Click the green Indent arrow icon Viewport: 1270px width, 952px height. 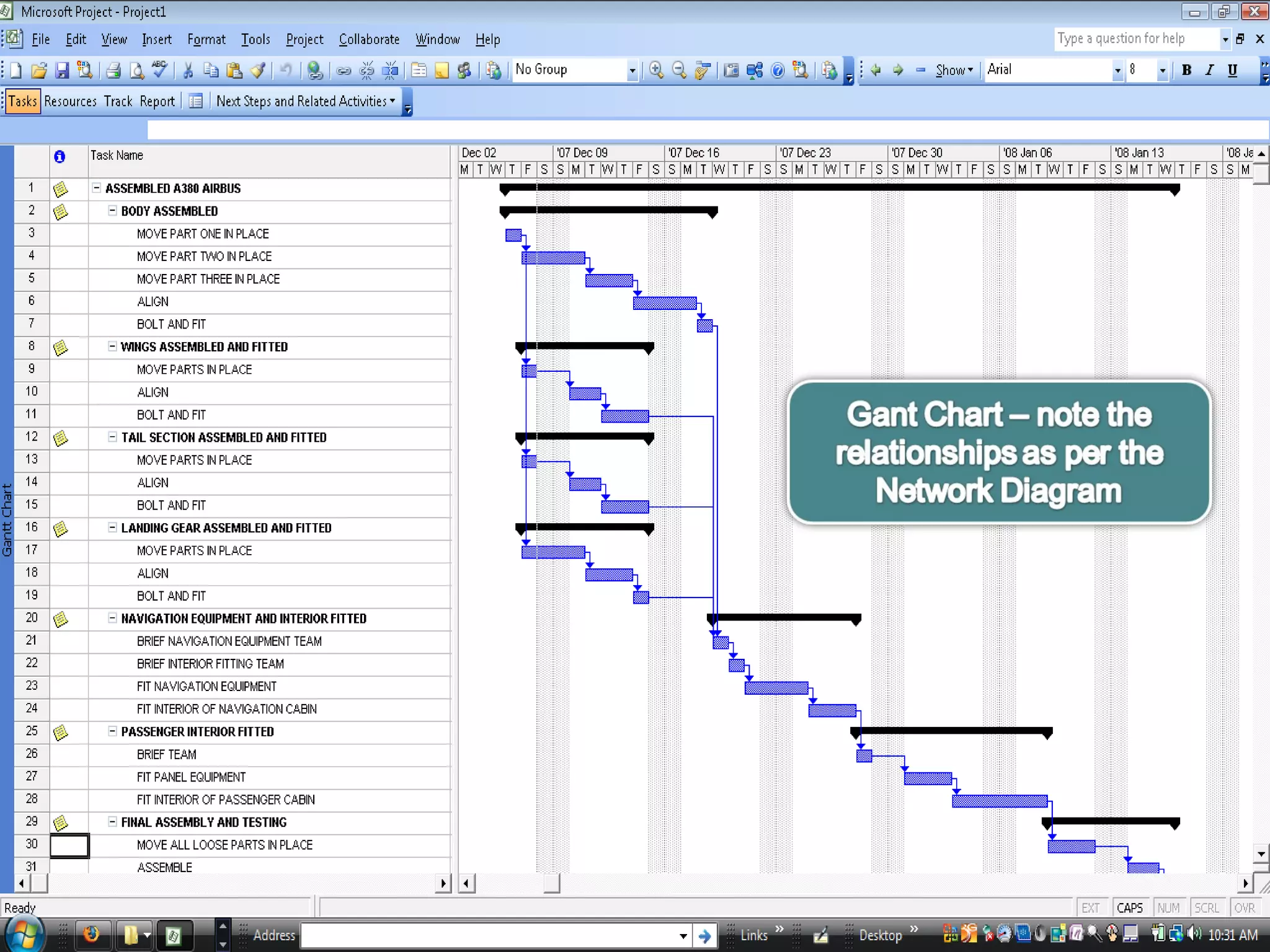coord(898,71)
